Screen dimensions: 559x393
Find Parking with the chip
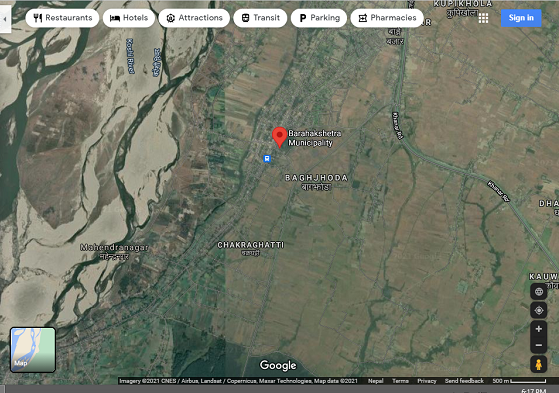[x=319, y=18]
